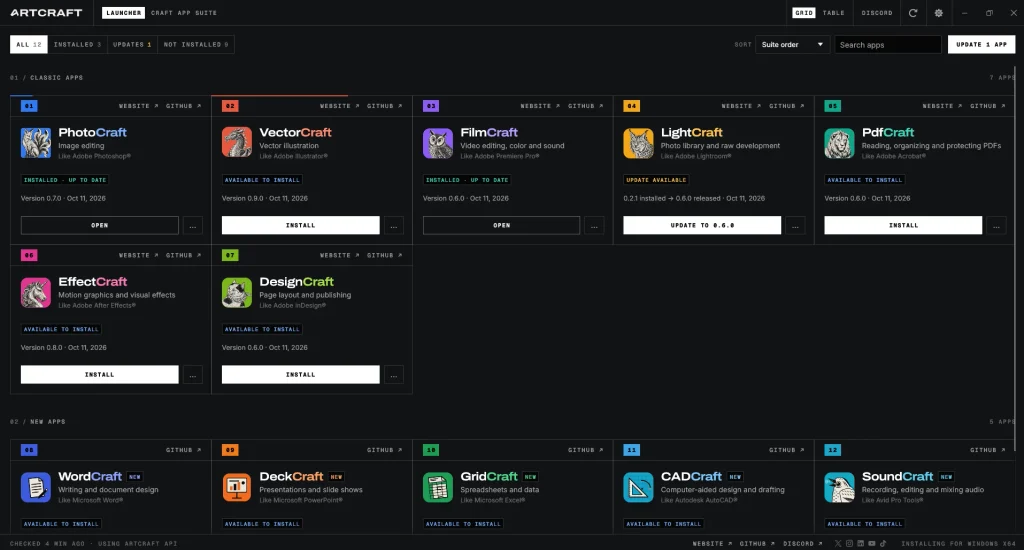Click the CADCraft drafting icon
The width and height of the screenshot is (1024, 550).
638,487
